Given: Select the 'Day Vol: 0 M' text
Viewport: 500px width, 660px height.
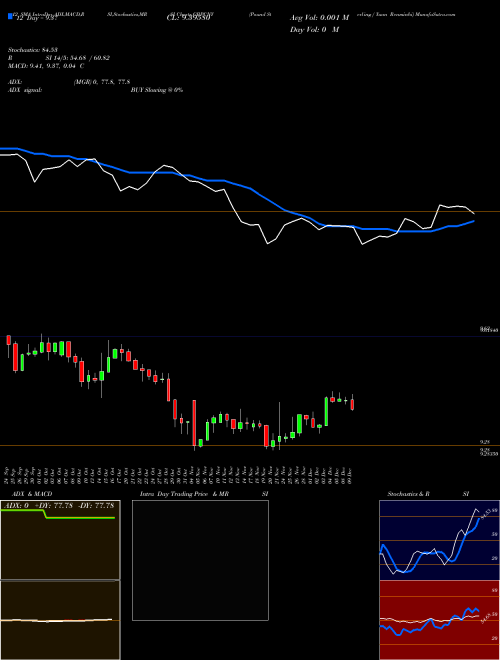Looking at the screenshot, I should [314, 29].
